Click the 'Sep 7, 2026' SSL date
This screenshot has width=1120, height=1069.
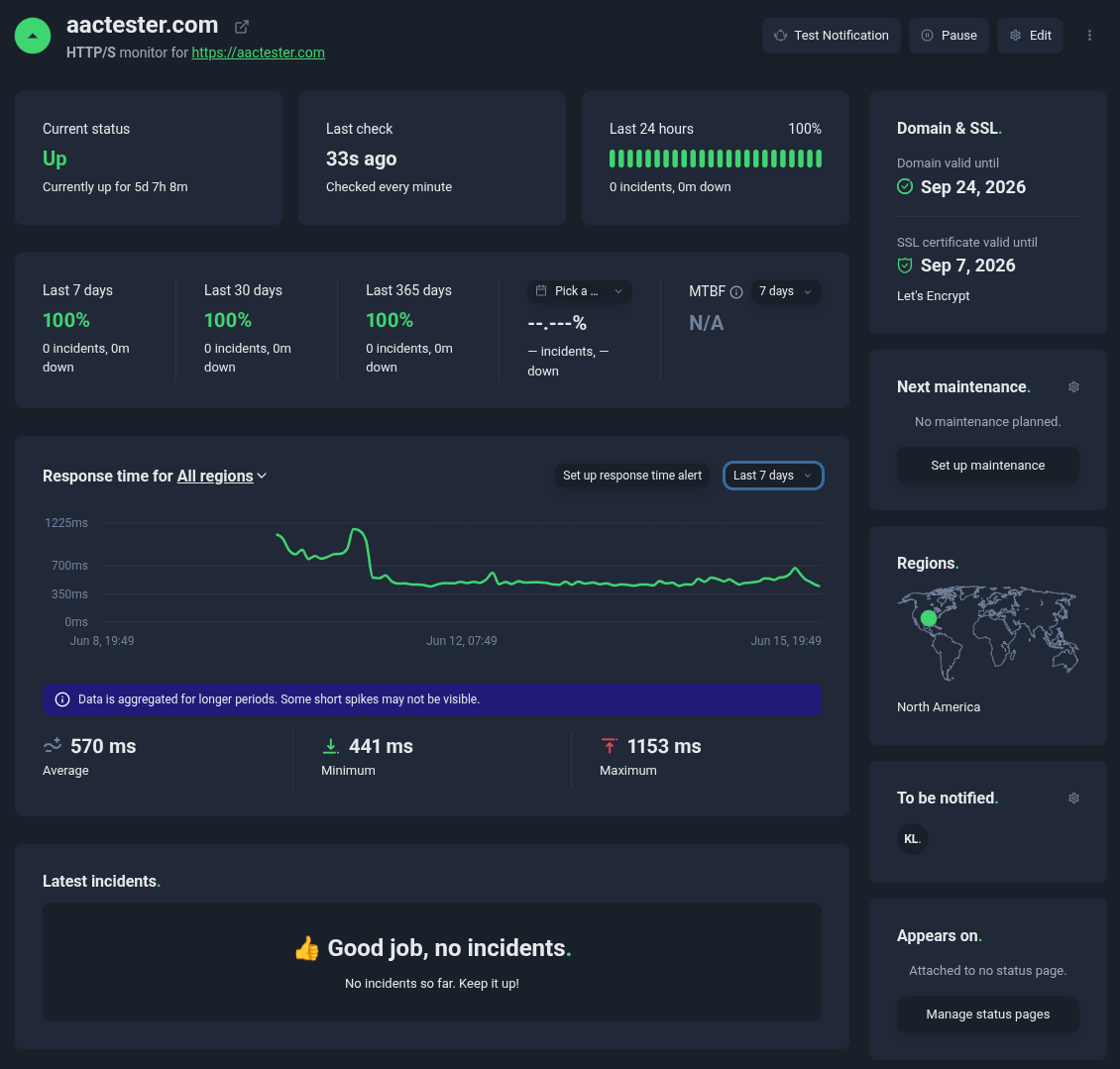pyautogui.click(x=967, y=266)
